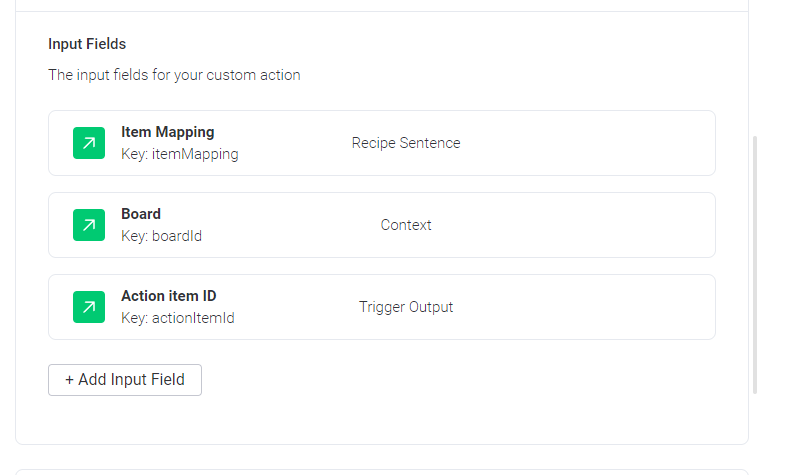Select the Trigger Output source label
Screen dimensions: 794x475
click(x=406, y=307)
